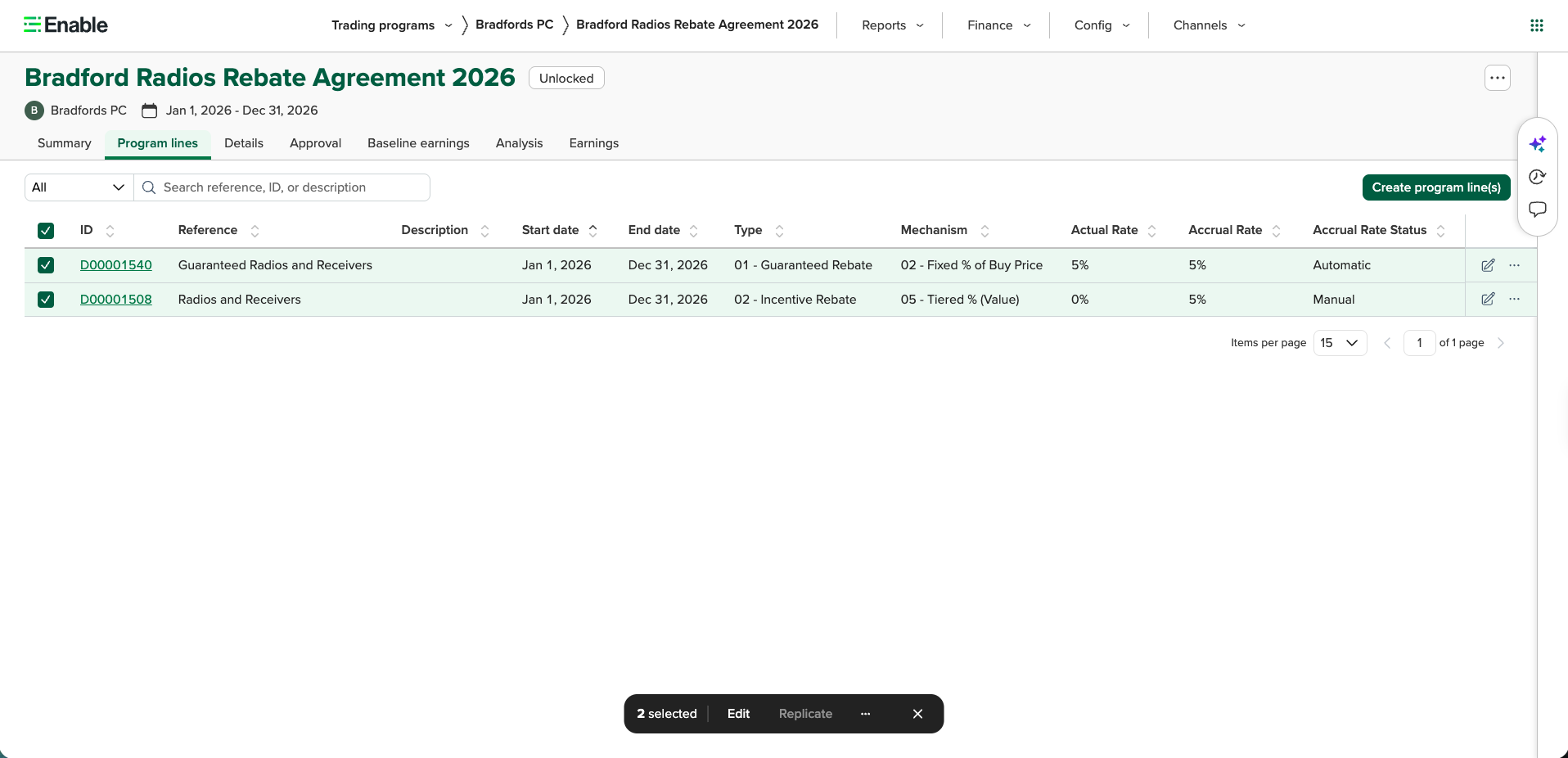This screenshot has height=758, width=1568.
Task: Sort by Actual Rate column
Action: tap(1152, 231)
